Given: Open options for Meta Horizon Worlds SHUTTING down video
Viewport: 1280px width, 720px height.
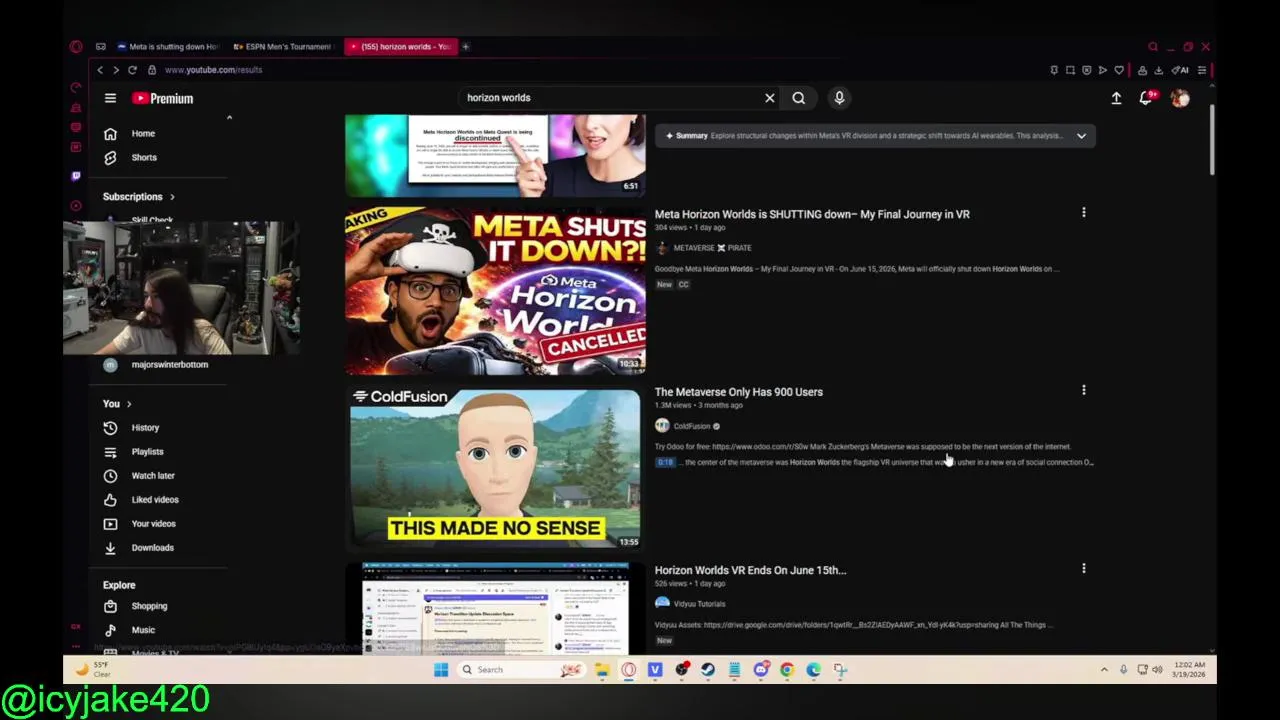Looking at the screenshot, I should (x=1083, y=213).
